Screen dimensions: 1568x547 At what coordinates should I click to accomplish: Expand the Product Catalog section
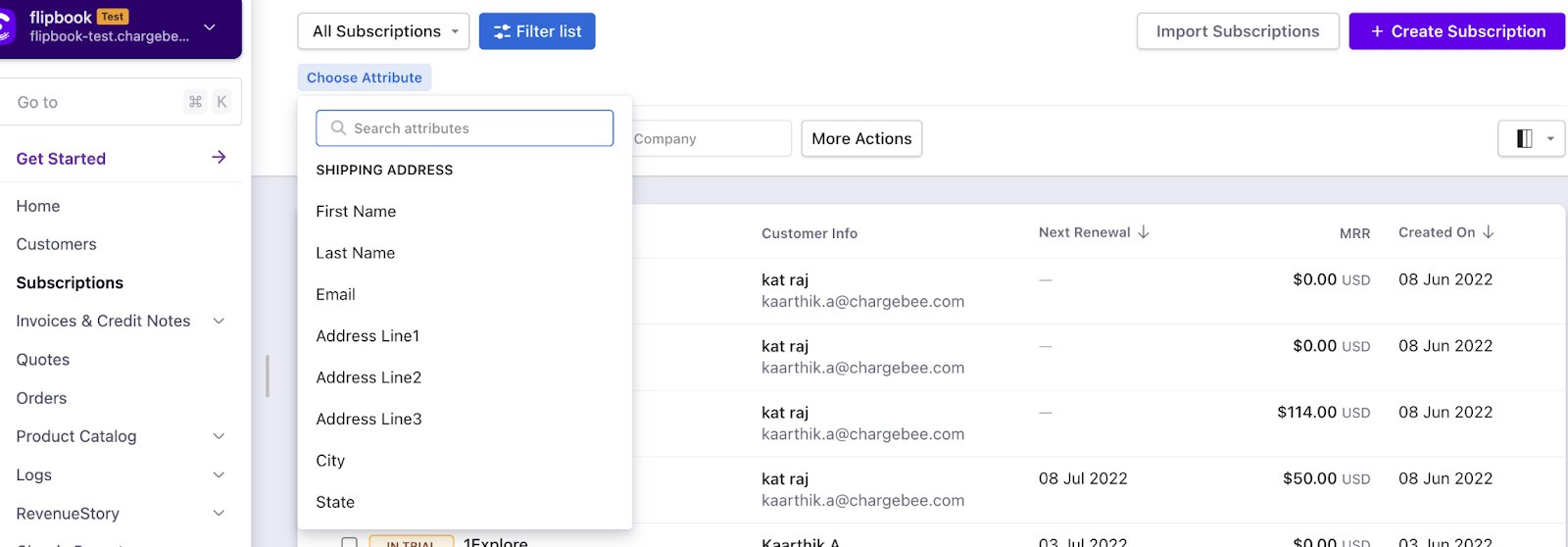click(x=219, y=436)
